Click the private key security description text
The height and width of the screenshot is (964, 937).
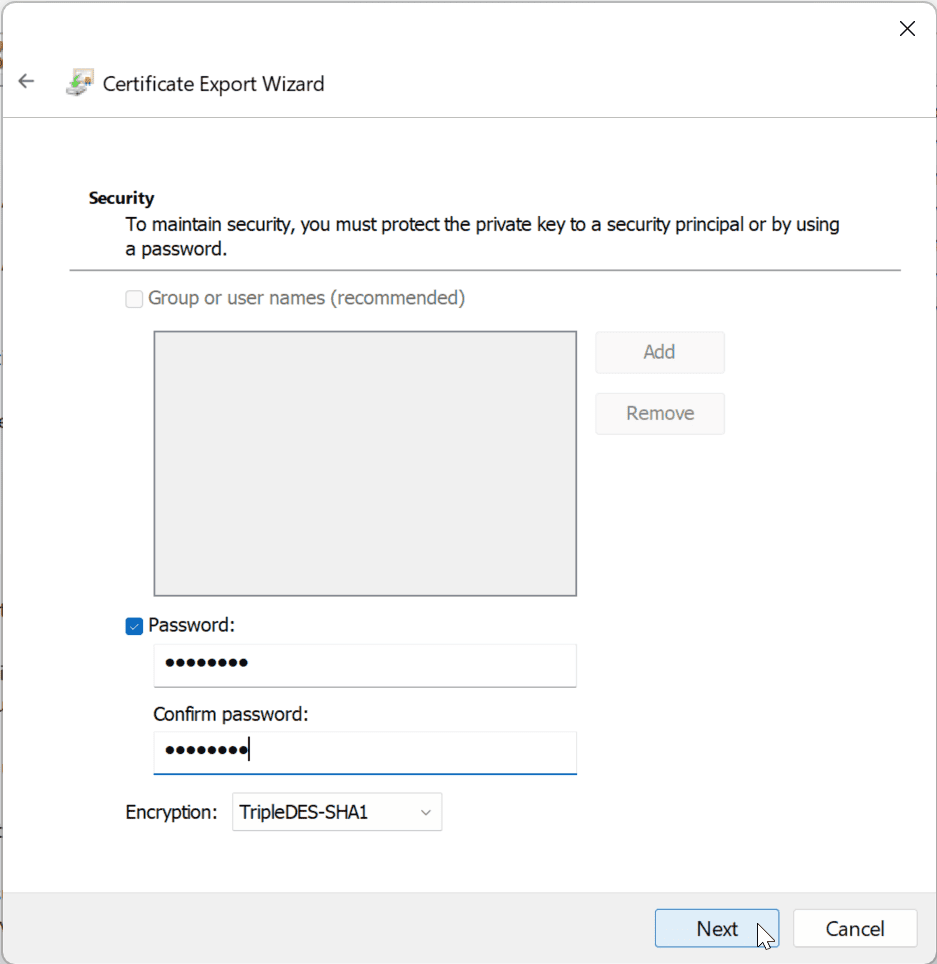pos(482,236)
